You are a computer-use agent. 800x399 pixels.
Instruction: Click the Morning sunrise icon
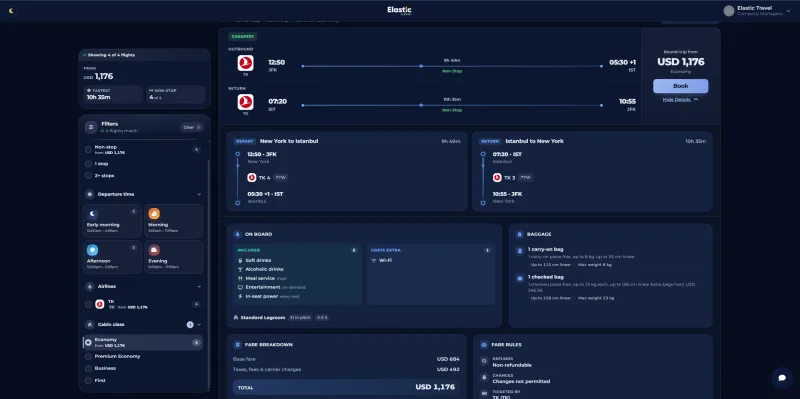pos(154,214)
